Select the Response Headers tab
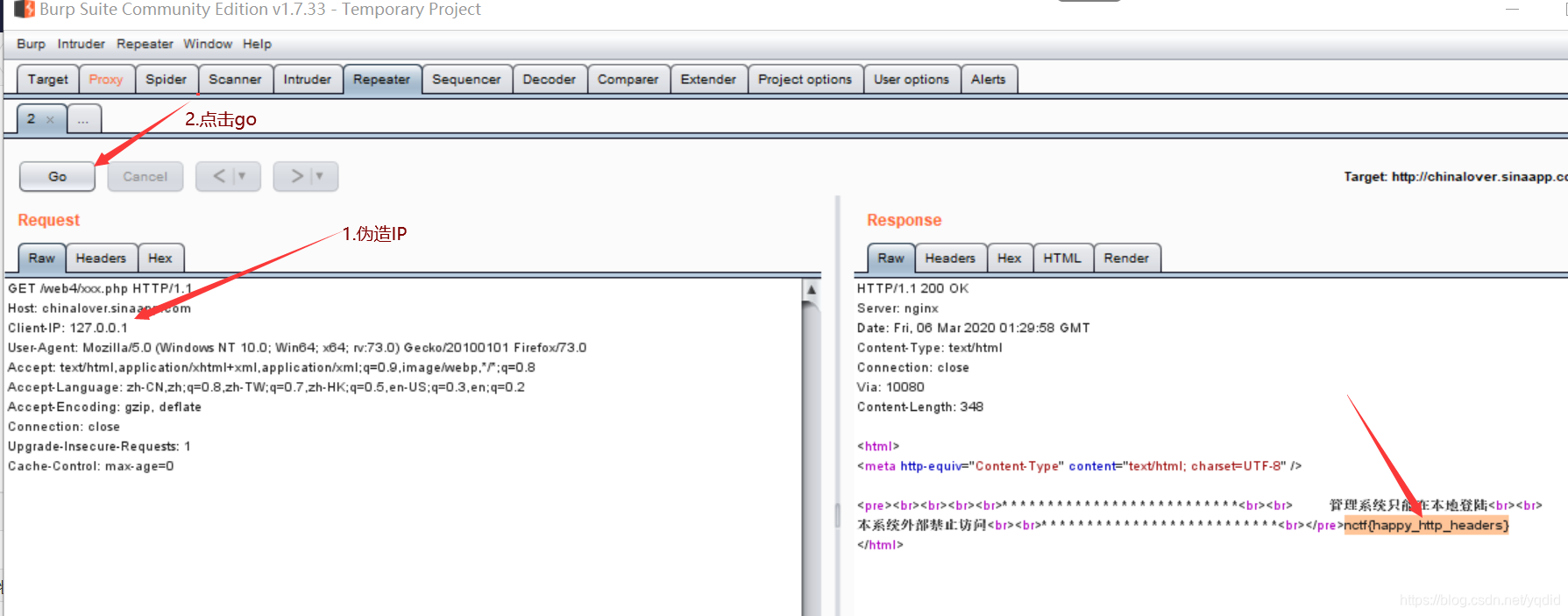This screenshot has width=1568, height=616. (950, 258)
